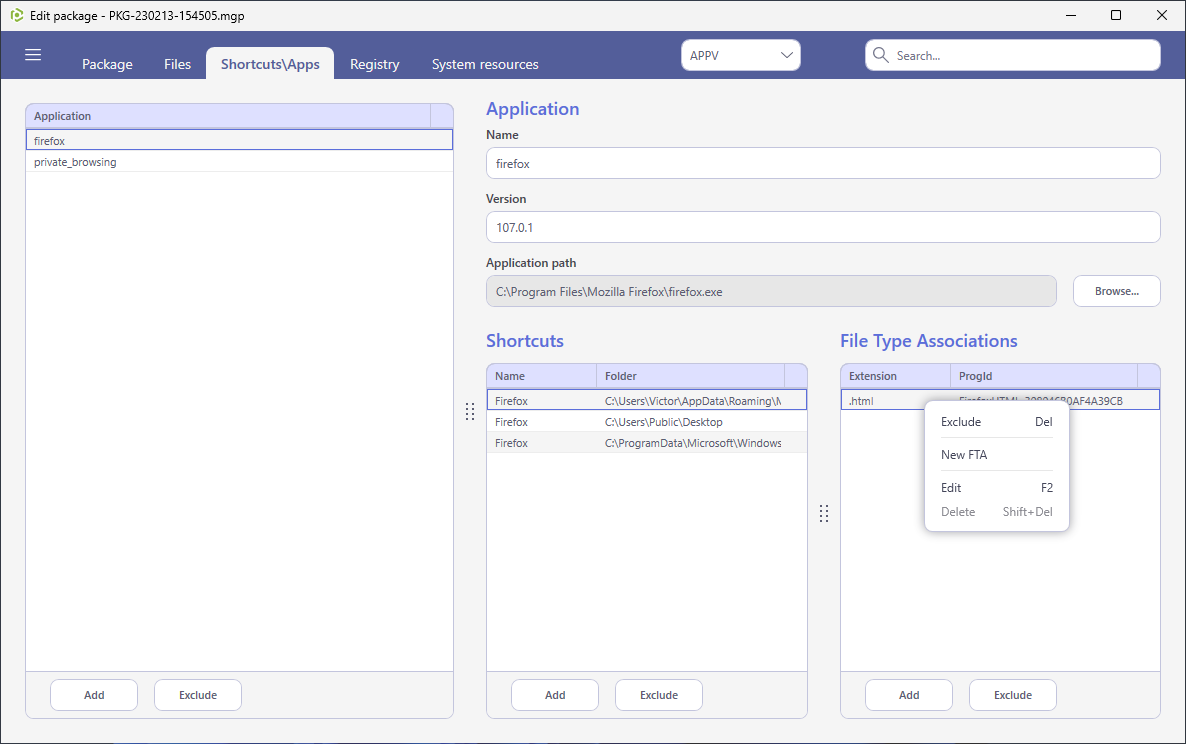This screenshot has height=744, width=1186.
Task: Select the Firefox shortcut in AppData\Roaming
Action: click(647, 401)
